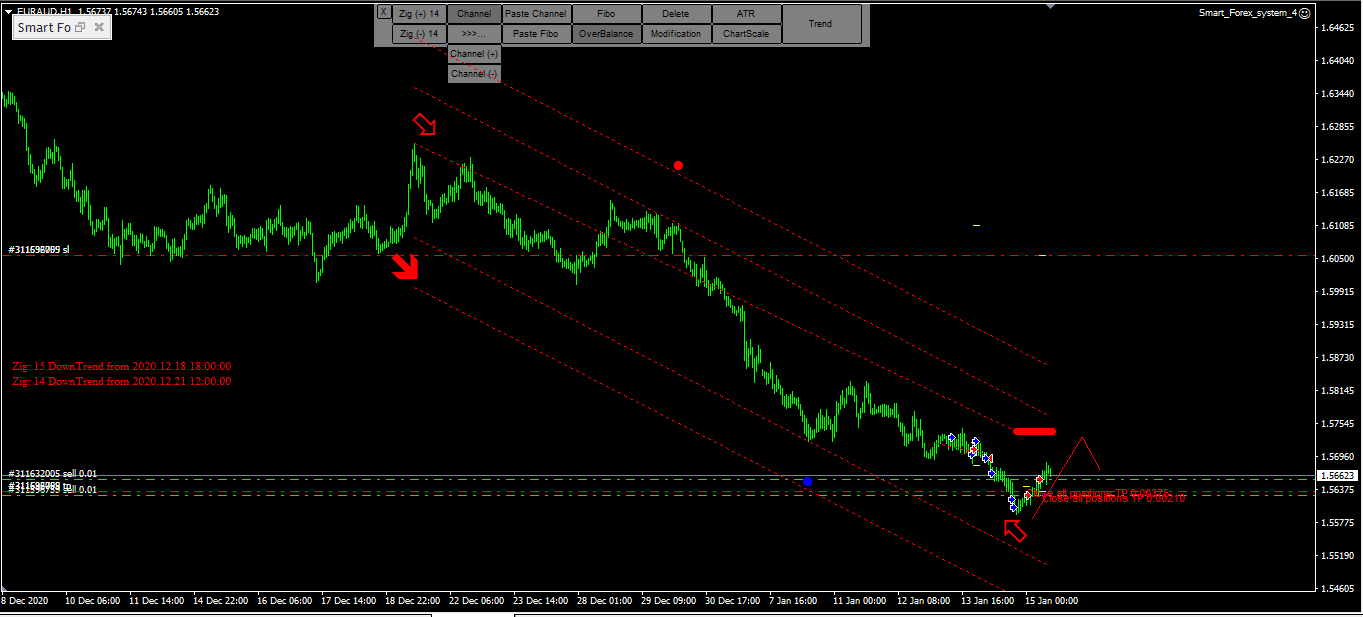Toggle the ChartScale option

click(746, 33)
